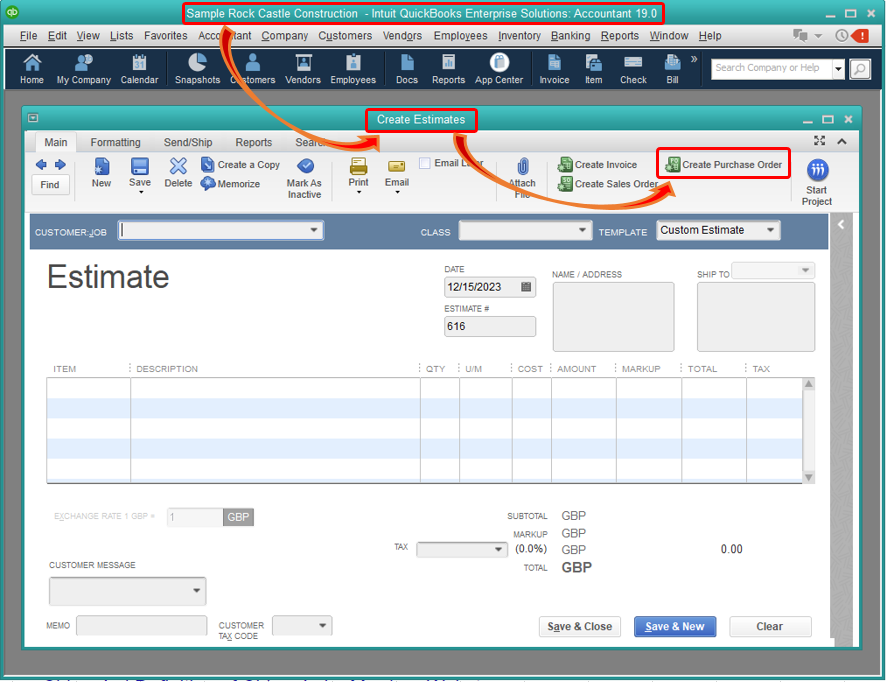Open the reminders alert icon
Screen dimensions: 886x682
point(861,36)
